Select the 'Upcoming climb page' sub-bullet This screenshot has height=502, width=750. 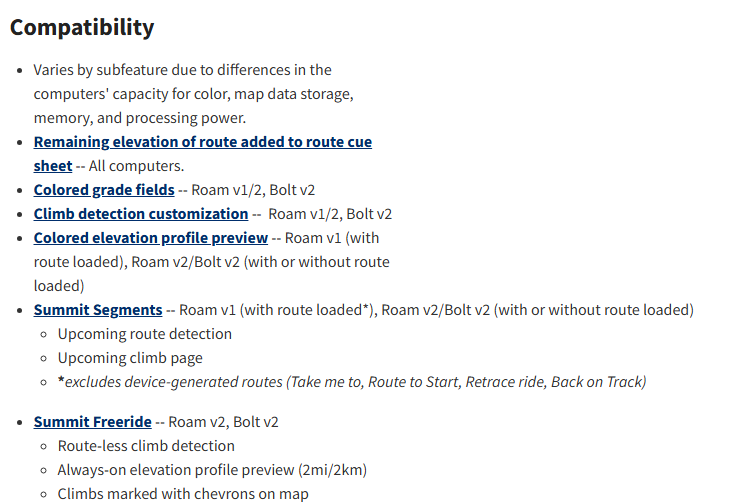click(130, 358)
